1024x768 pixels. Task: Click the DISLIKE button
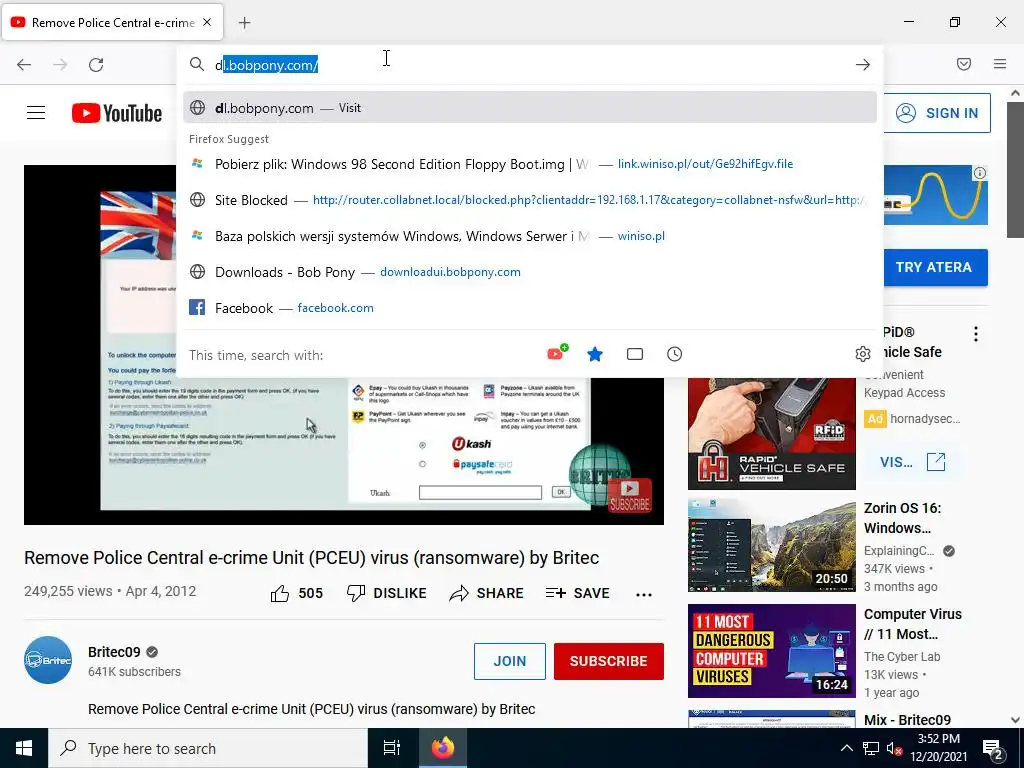(387, 593)
